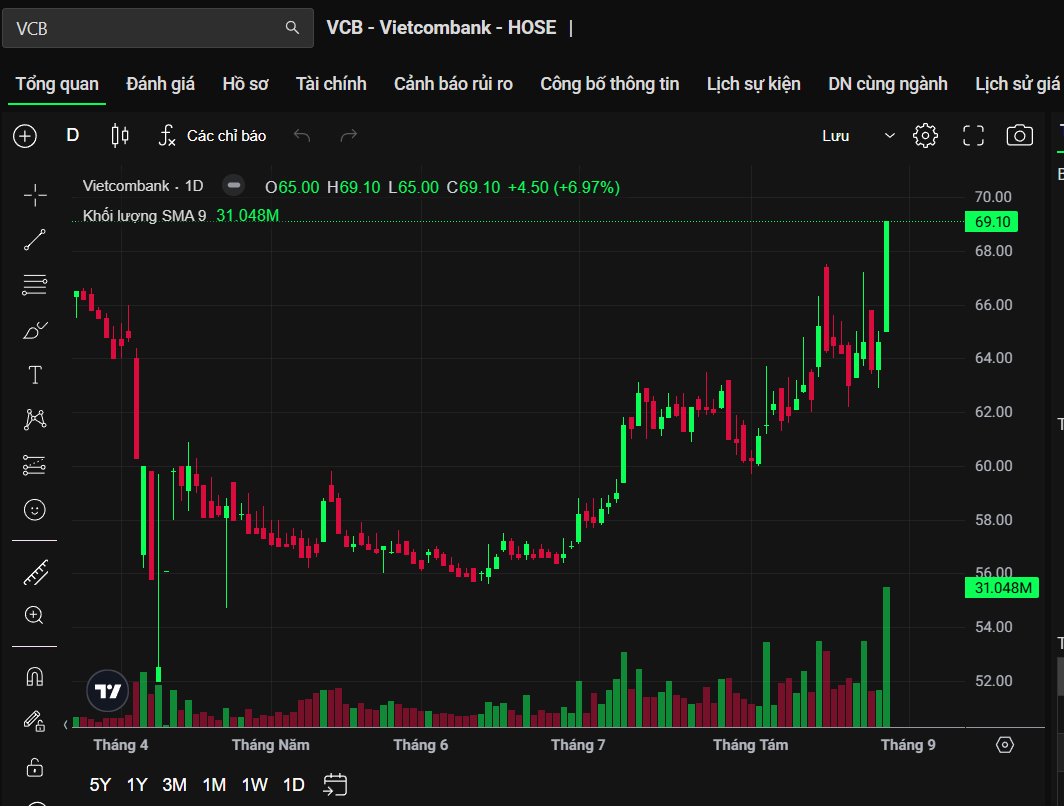The width and height of the screenshot is (1064, 806).
Task: Open chart settings gear
Action: (x=926, y=136)
